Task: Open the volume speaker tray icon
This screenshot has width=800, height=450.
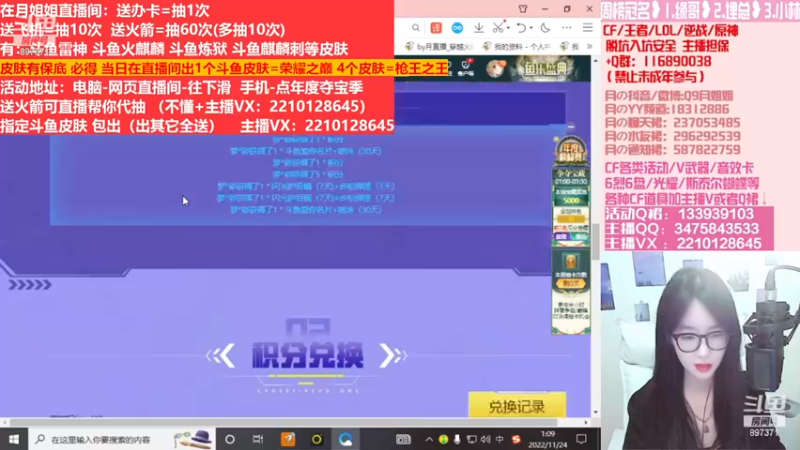Action: pos(485,439)
